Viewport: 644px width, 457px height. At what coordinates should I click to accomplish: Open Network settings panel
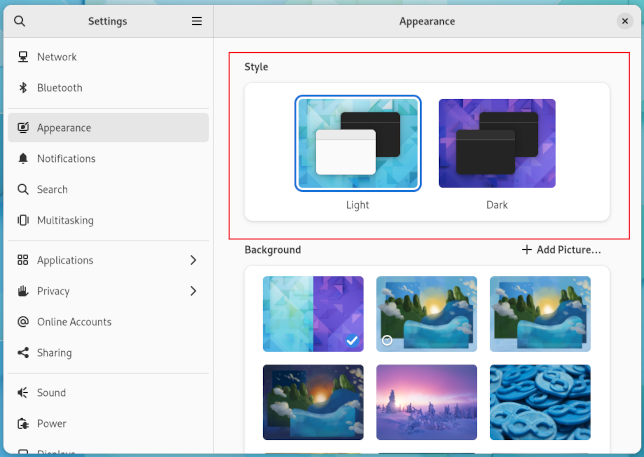pos(108,57)
